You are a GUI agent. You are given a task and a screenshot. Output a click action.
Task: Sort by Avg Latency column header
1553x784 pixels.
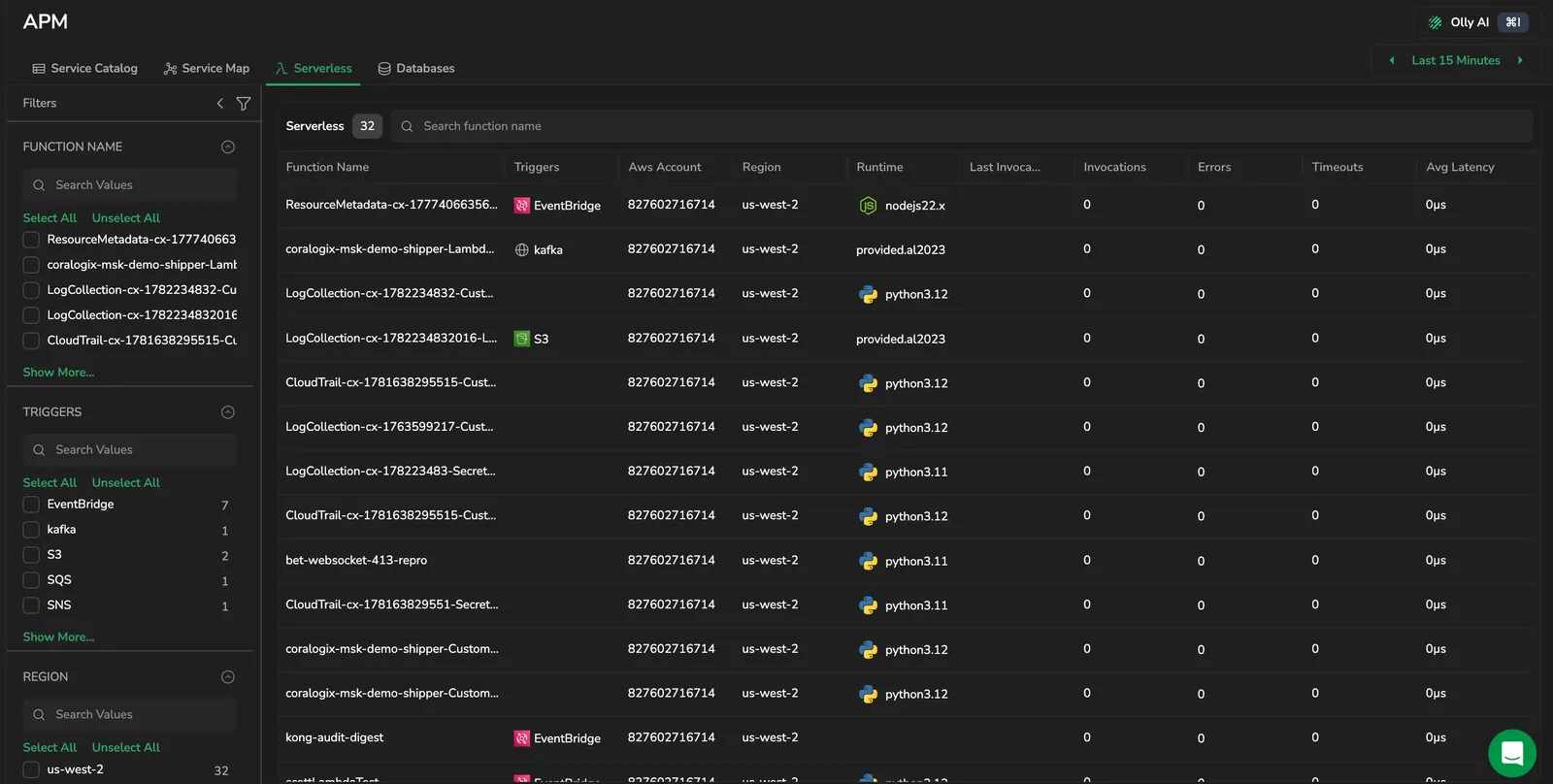coord(1460,167)
